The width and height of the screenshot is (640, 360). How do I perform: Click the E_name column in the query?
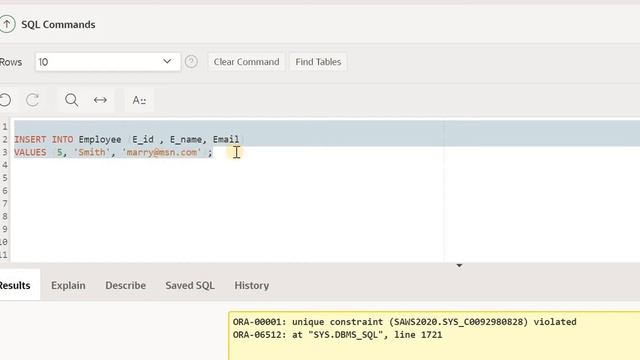click(186, 140)
